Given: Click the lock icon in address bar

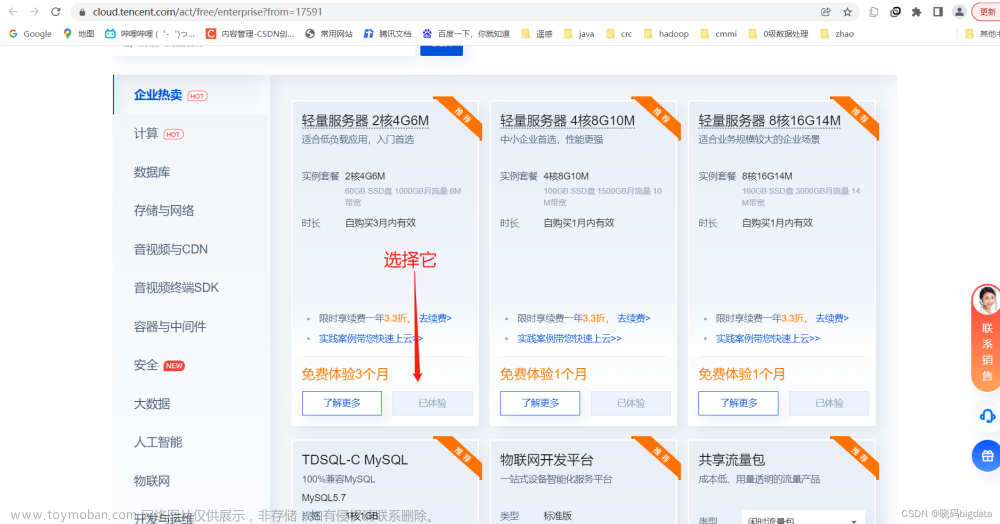Looking at the screenshot, I should (x=82, y=12).
